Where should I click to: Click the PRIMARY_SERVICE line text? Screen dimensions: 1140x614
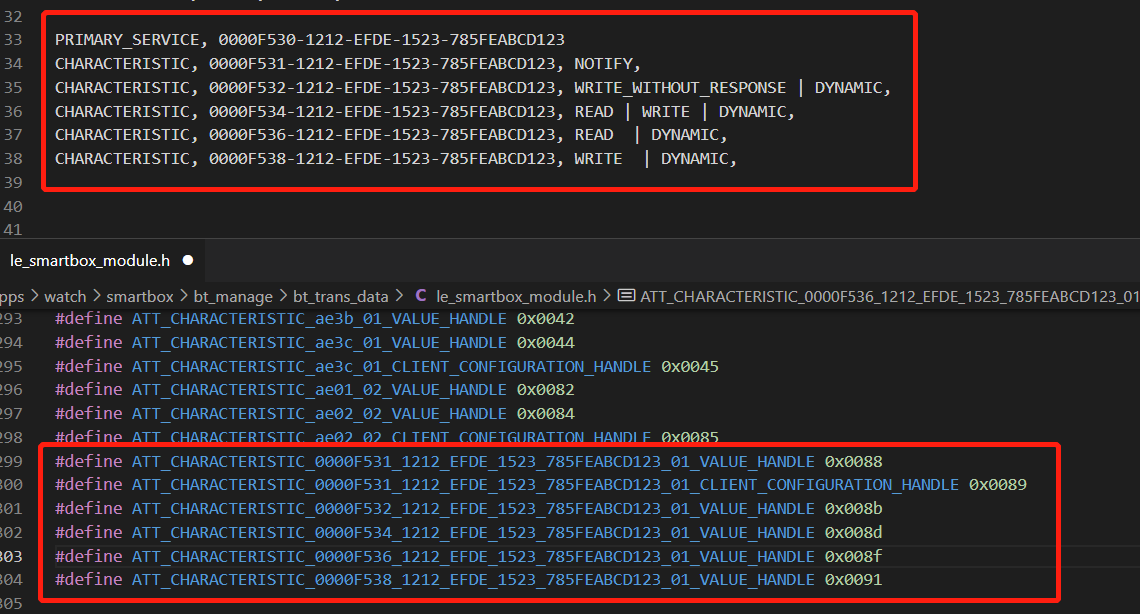click(x=310, y=39)
